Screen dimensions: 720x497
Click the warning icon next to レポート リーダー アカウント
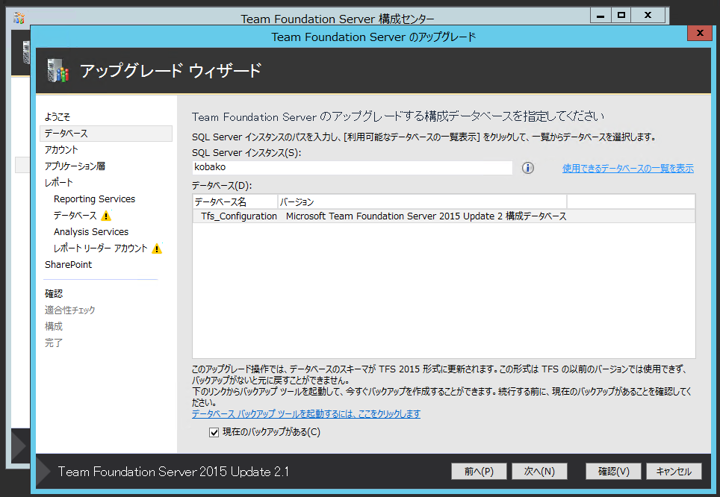point(157,248)
